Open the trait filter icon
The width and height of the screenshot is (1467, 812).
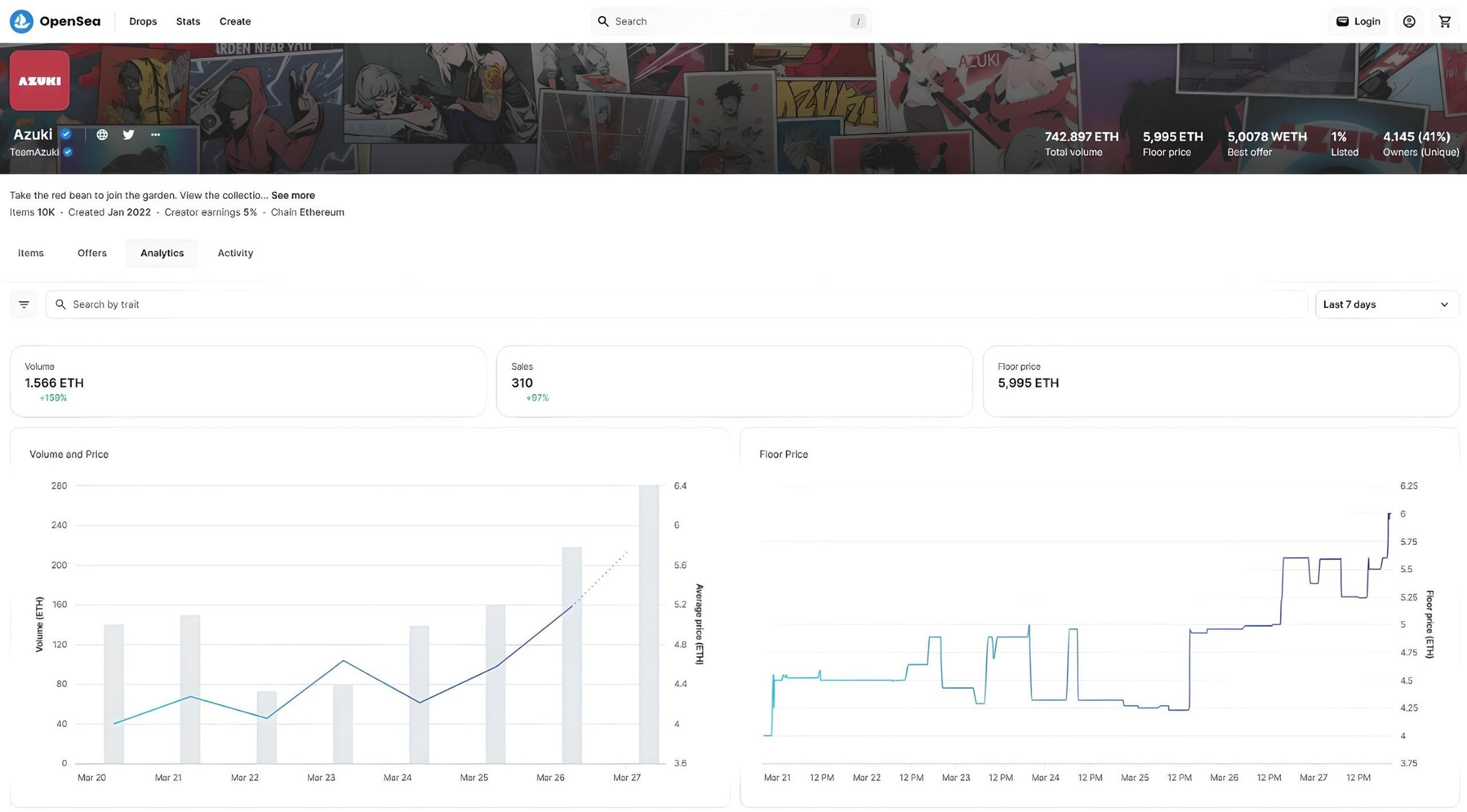click(23, 304)
